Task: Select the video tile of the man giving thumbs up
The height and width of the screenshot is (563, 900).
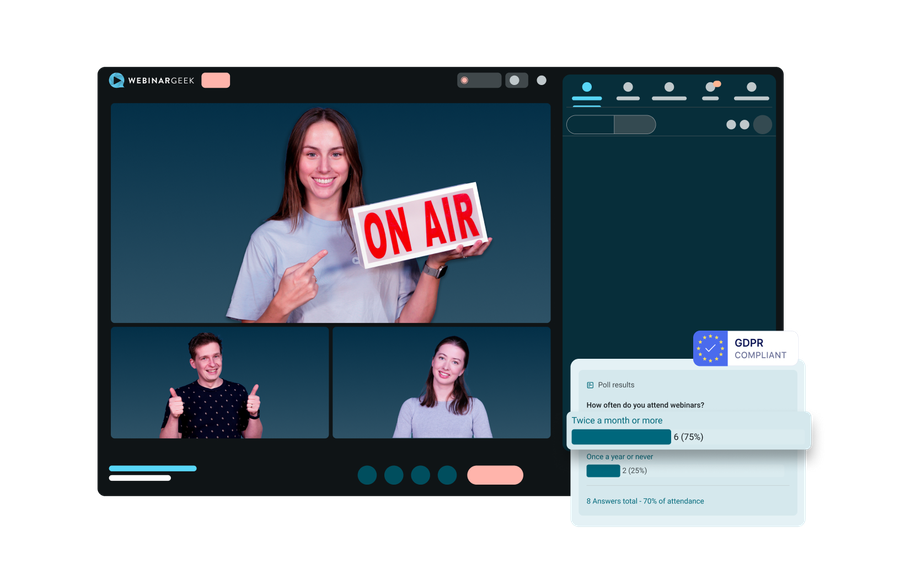Action: tap(220, 383)
